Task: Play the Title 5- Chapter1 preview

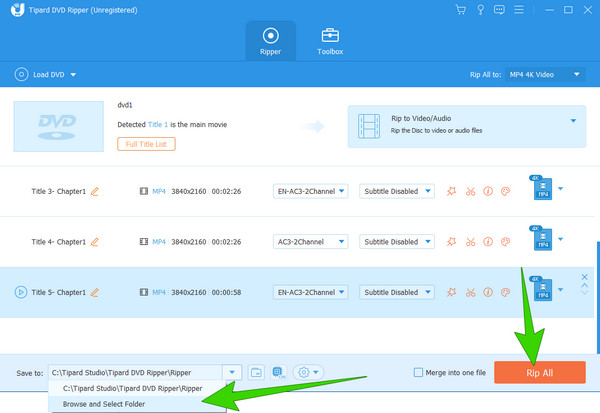Action: pyautogui.click(x=21, y=292)
